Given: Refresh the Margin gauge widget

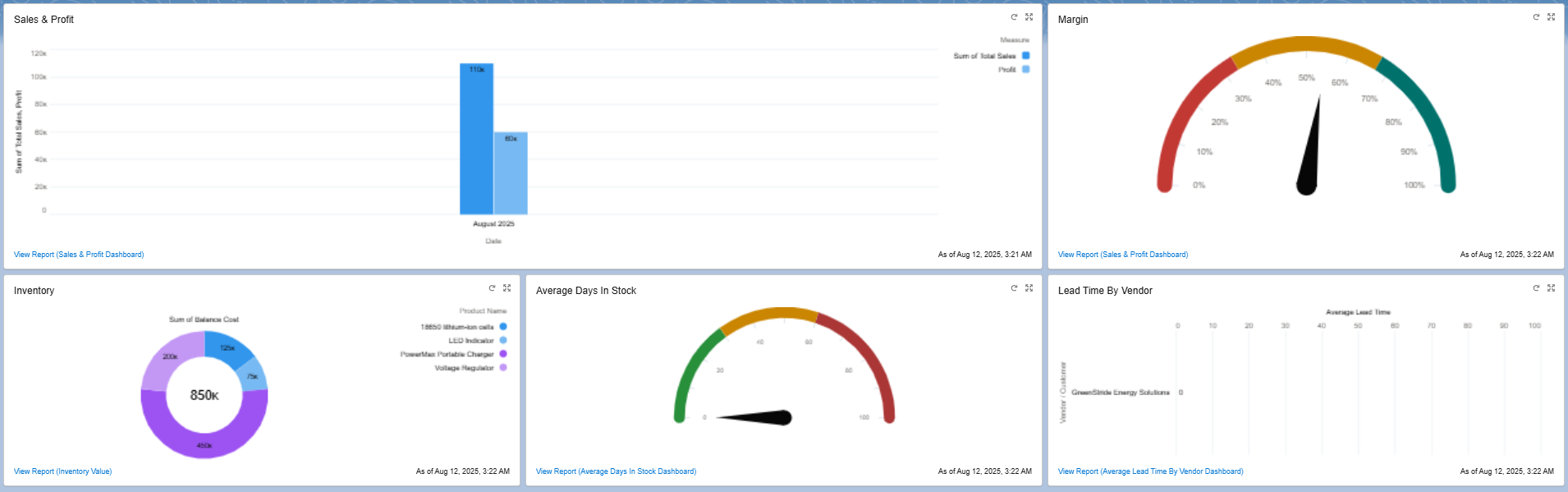Looking at the screenshot, I should click(1536, 16).
